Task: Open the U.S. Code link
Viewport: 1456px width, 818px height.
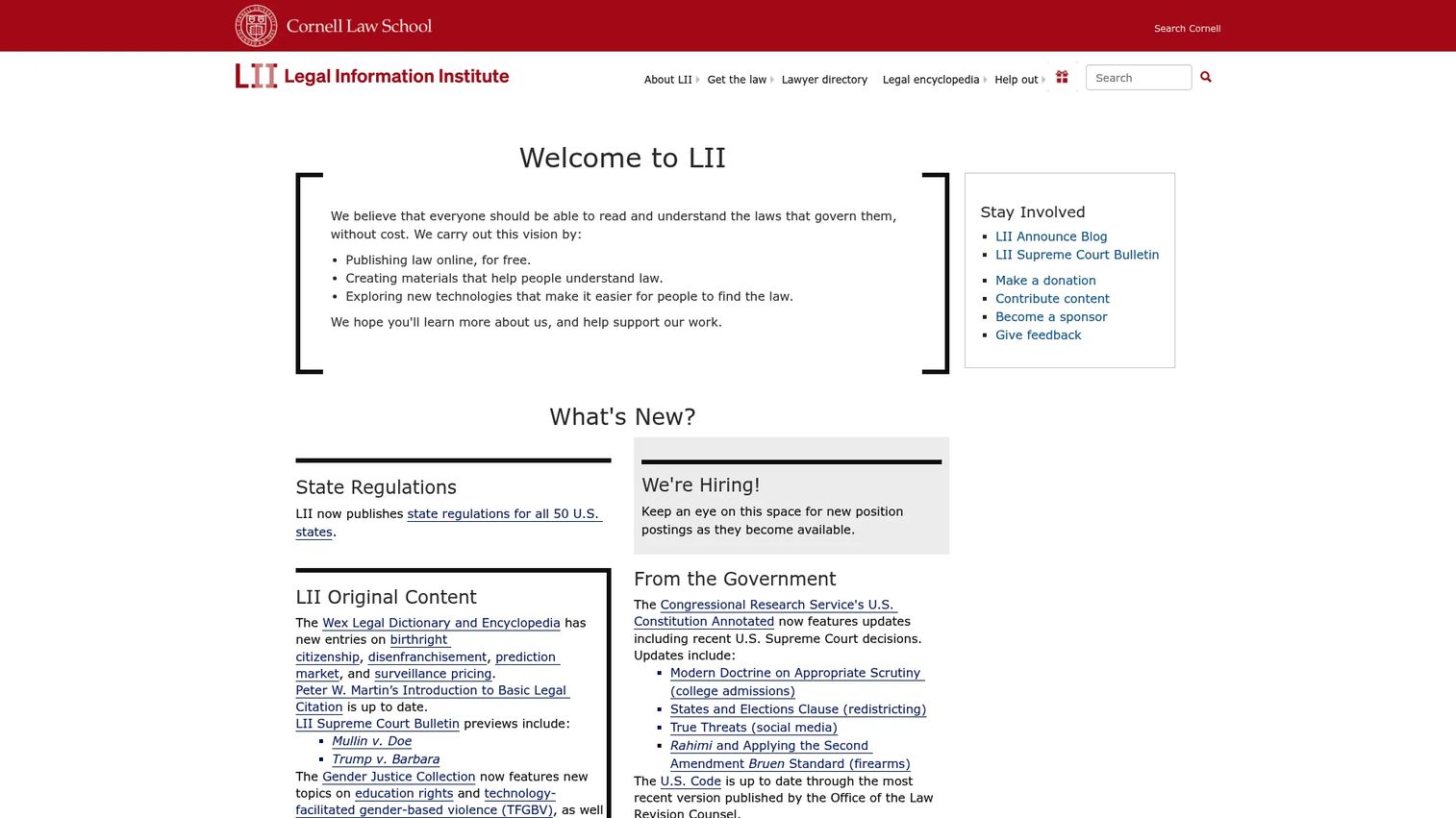Action: 690,781
